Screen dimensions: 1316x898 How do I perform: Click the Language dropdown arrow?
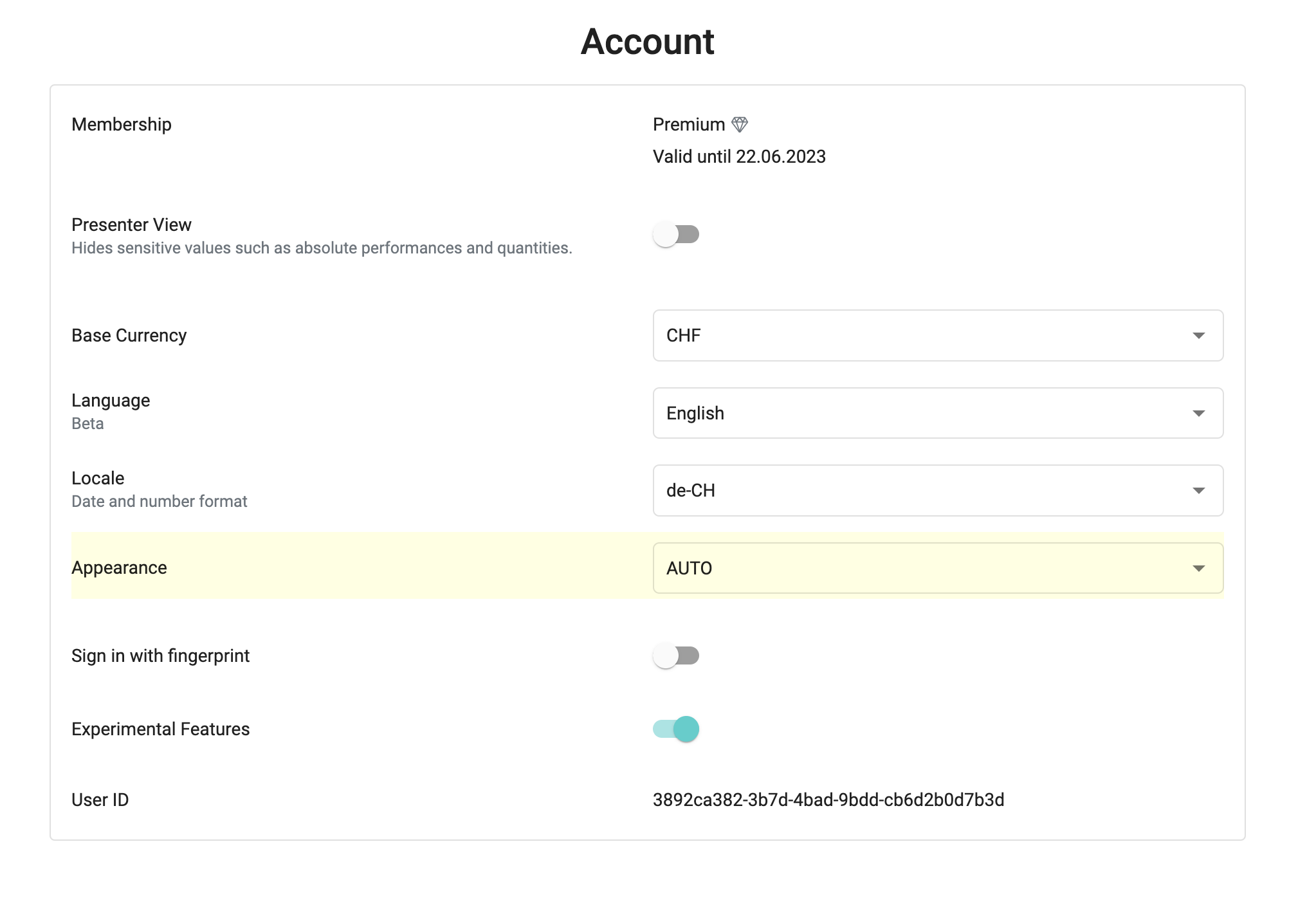pyautogui.click(x=1198, y=414)
